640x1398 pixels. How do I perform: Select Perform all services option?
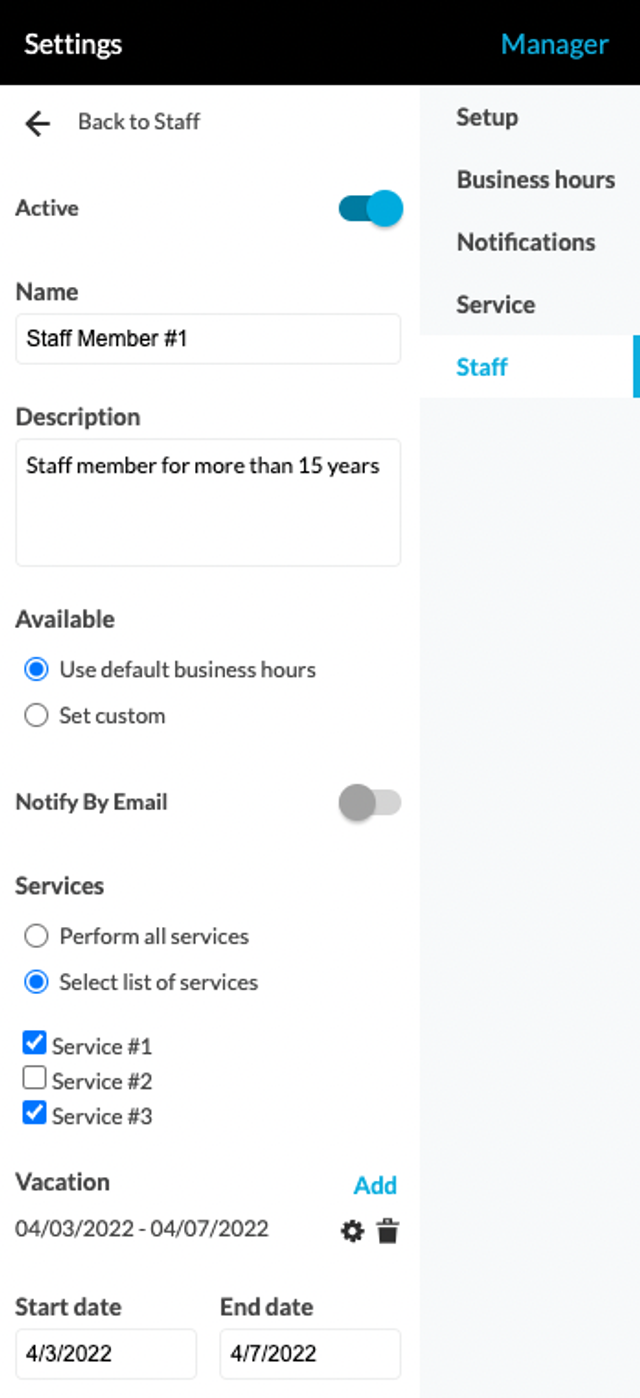coord(37,937)
